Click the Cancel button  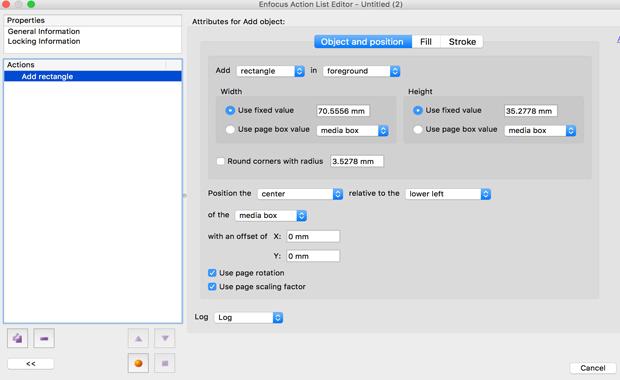click(x=593, y=368)
